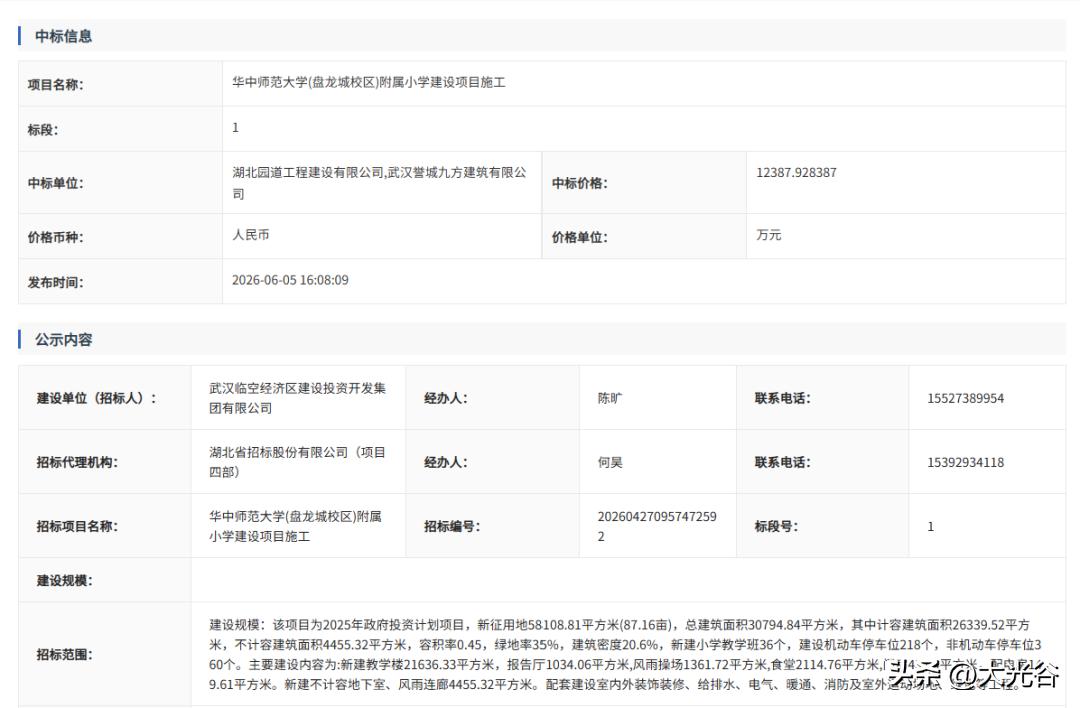Select tender number 202604270957472592

(x=657, y=526)
